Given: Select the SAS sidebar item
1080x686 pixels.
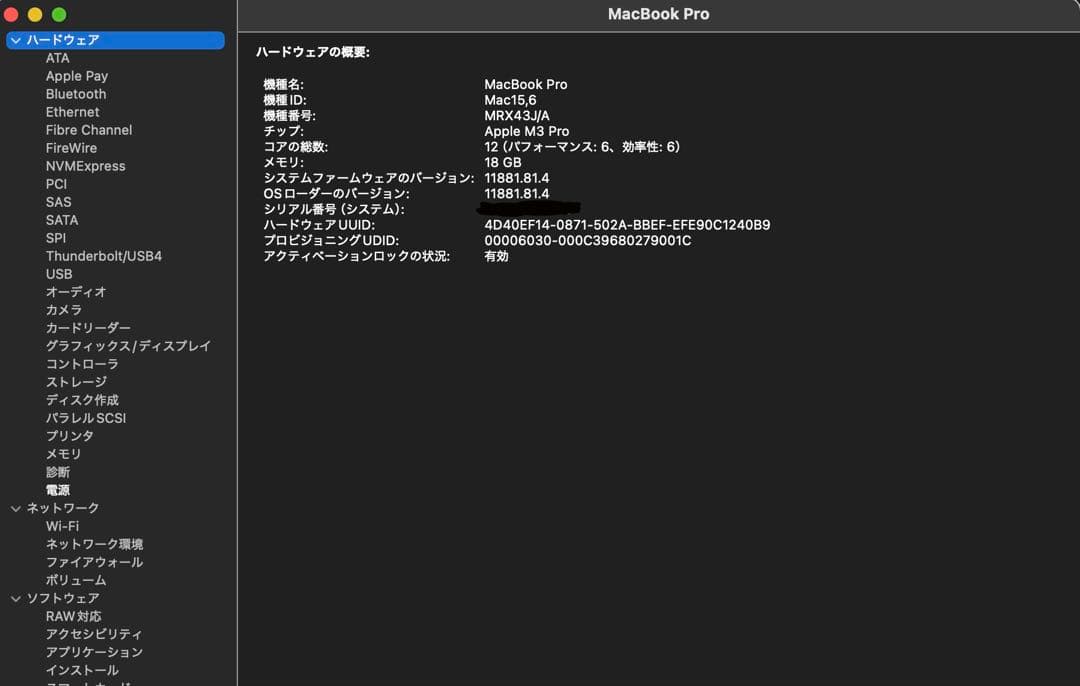Looking at the screenshot, I should pos(59,202).
